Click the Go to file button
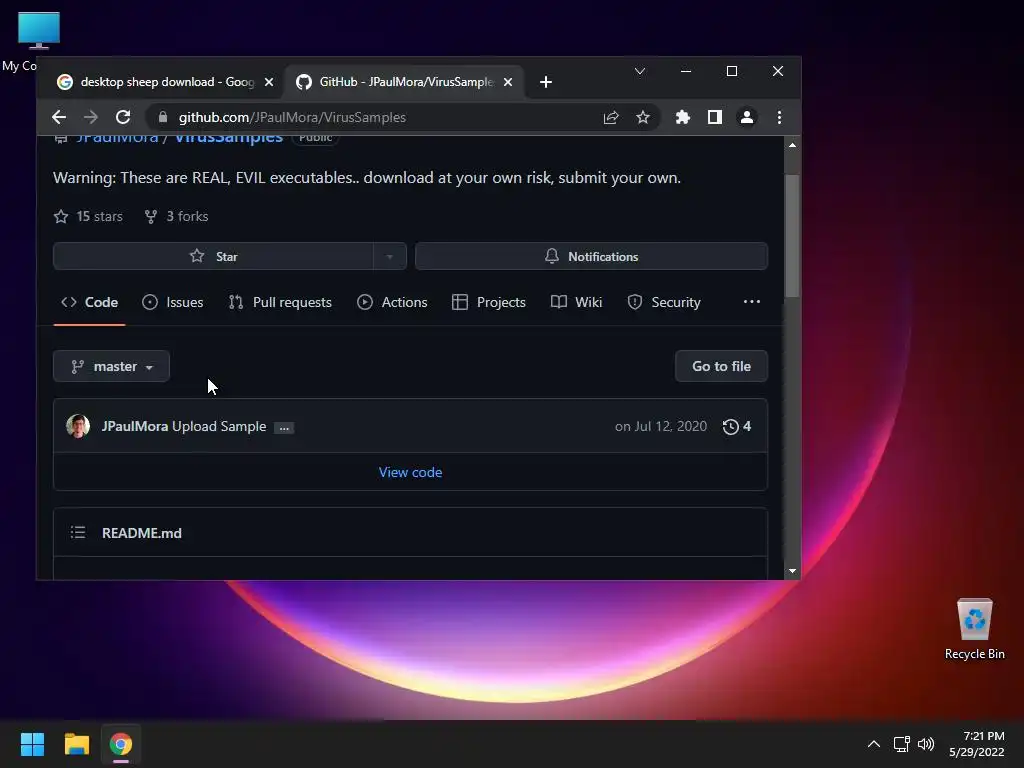The height and width of the screenshot is (768, 1024). tap(722, 366)
